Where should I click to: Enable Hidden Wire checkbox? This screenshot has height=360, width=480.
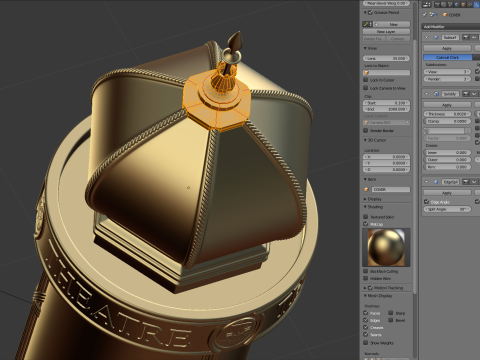tap(366, 278)
